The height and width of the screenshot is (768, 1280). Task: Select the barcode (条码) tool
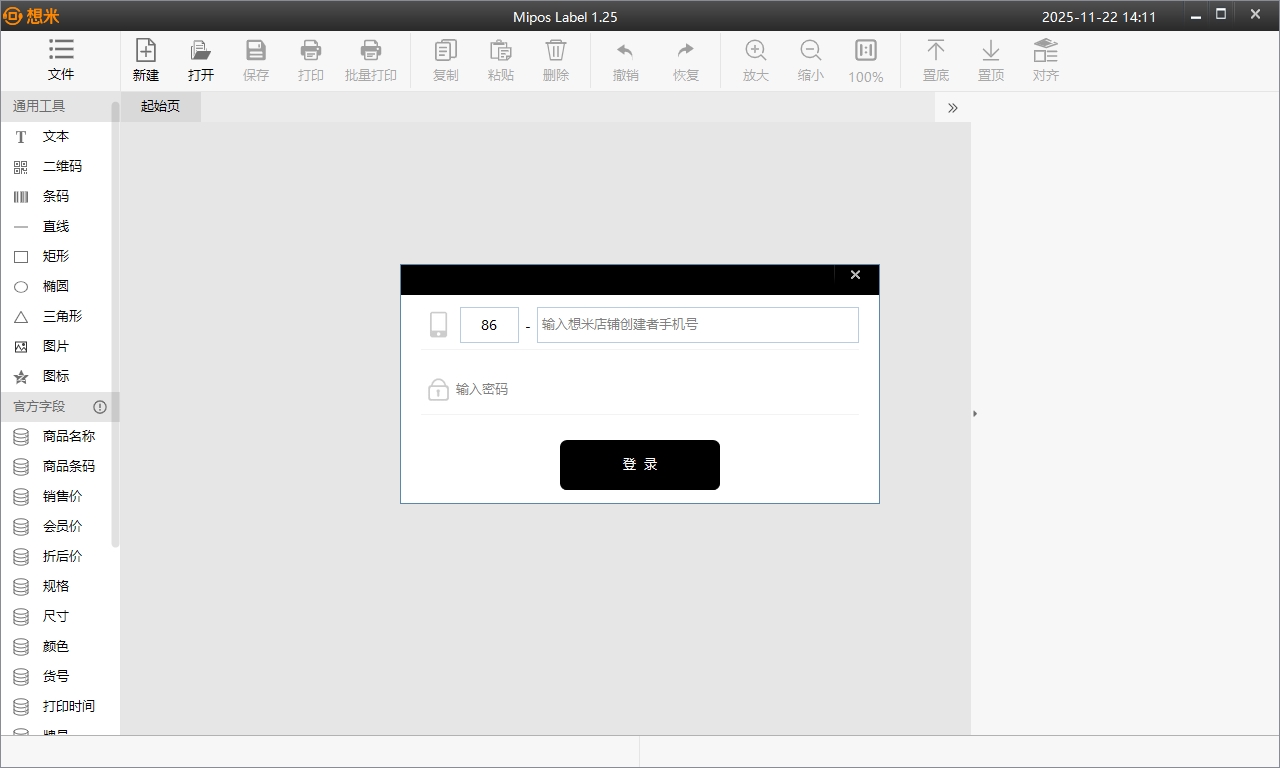55,196
